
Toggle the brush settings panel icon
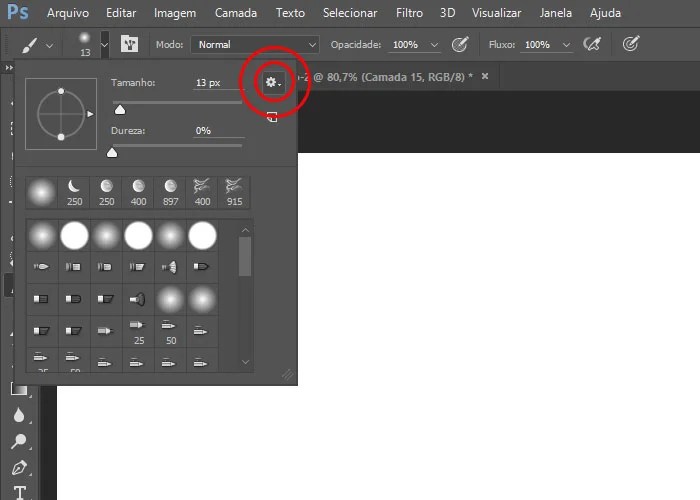129,44
